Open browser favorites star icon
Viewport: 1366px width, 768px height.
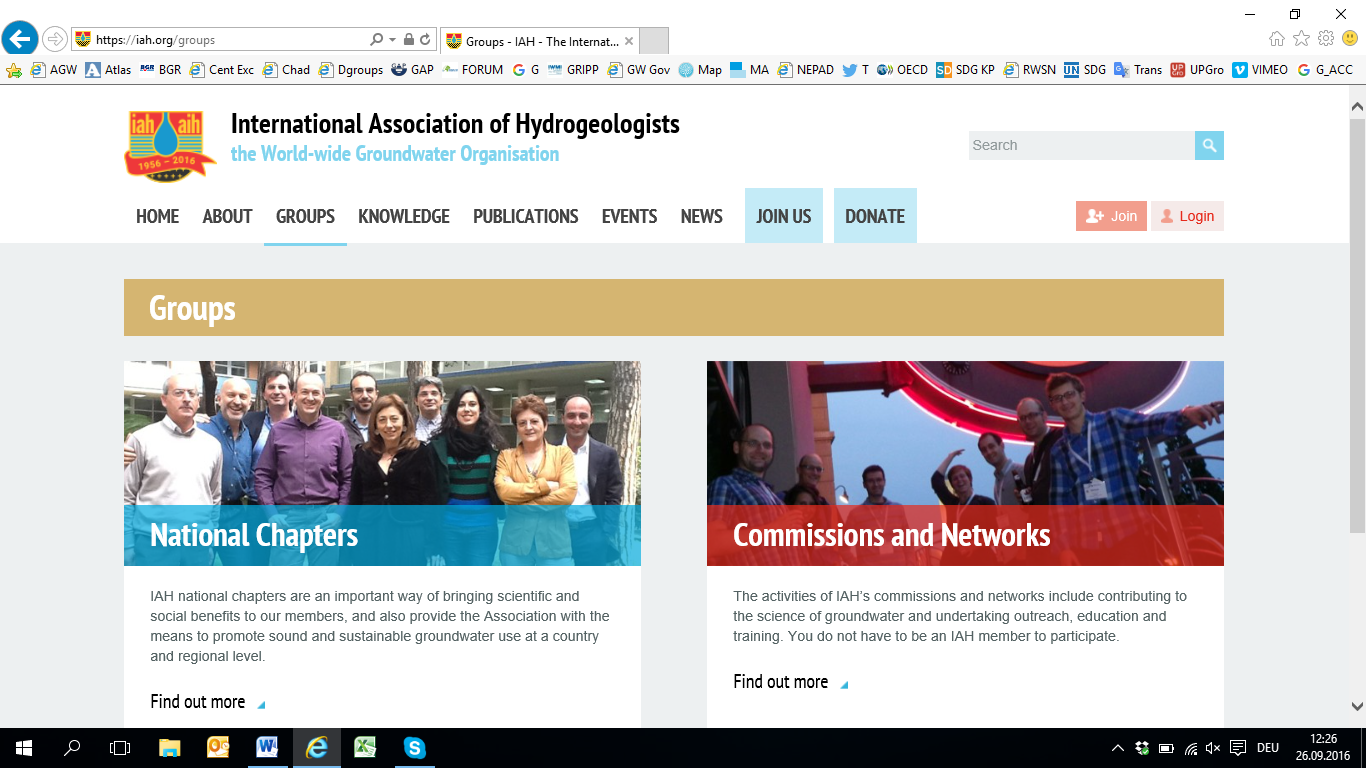pos(1301,39)
